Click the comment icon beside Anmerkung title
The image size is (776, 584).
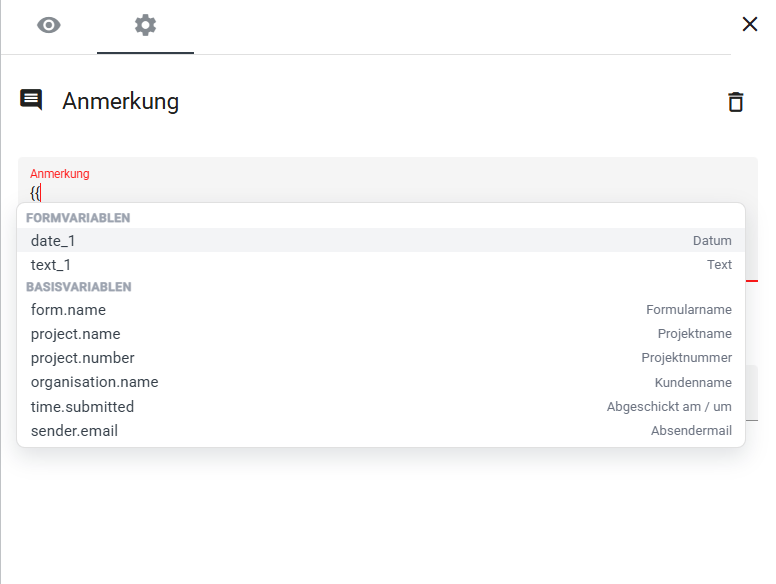[x=31, y=100]
